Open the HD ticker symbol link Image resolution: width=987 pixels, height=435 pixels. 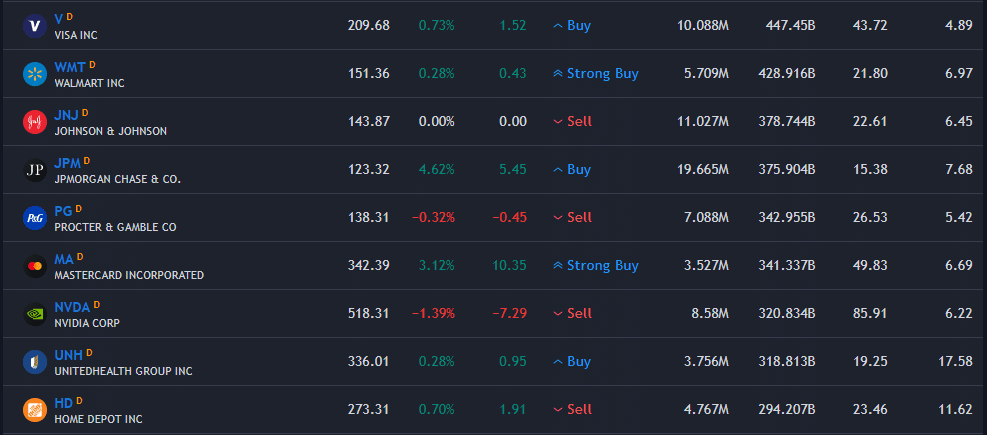click(63, 402)
